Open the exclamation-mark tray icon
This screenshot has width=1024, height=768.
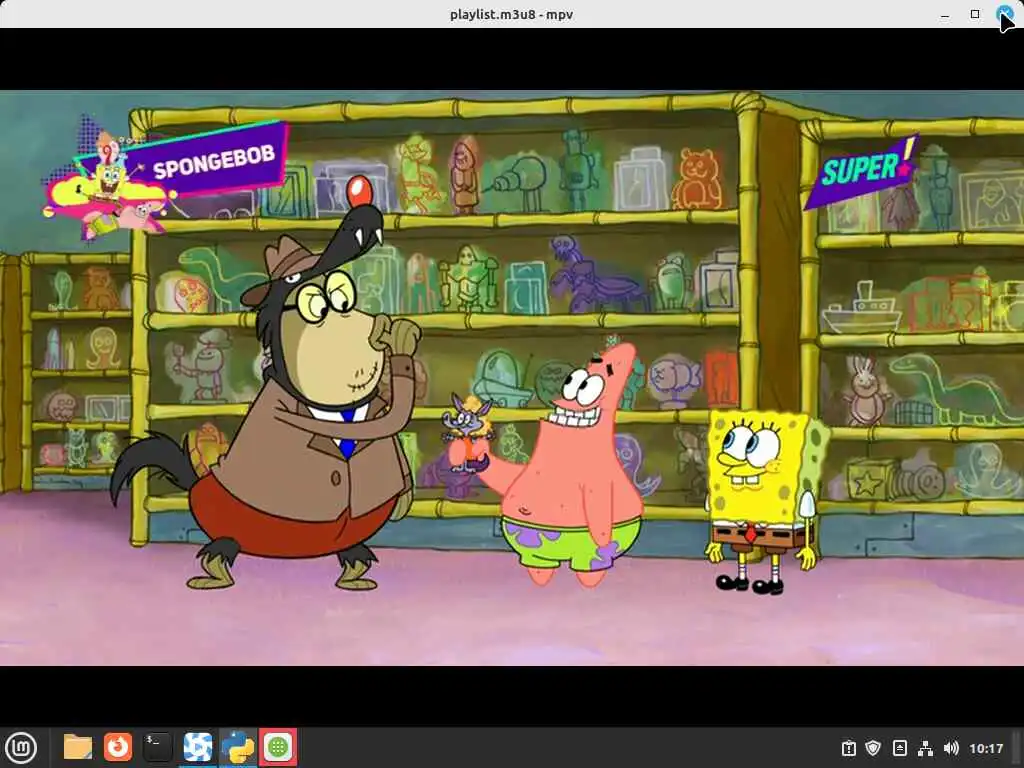(x=848, y=748)
